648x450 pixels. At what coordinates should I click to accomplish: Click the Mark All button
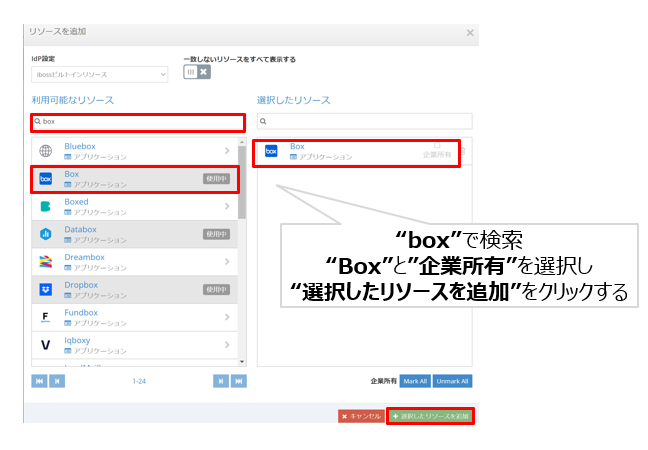point(415,381)
